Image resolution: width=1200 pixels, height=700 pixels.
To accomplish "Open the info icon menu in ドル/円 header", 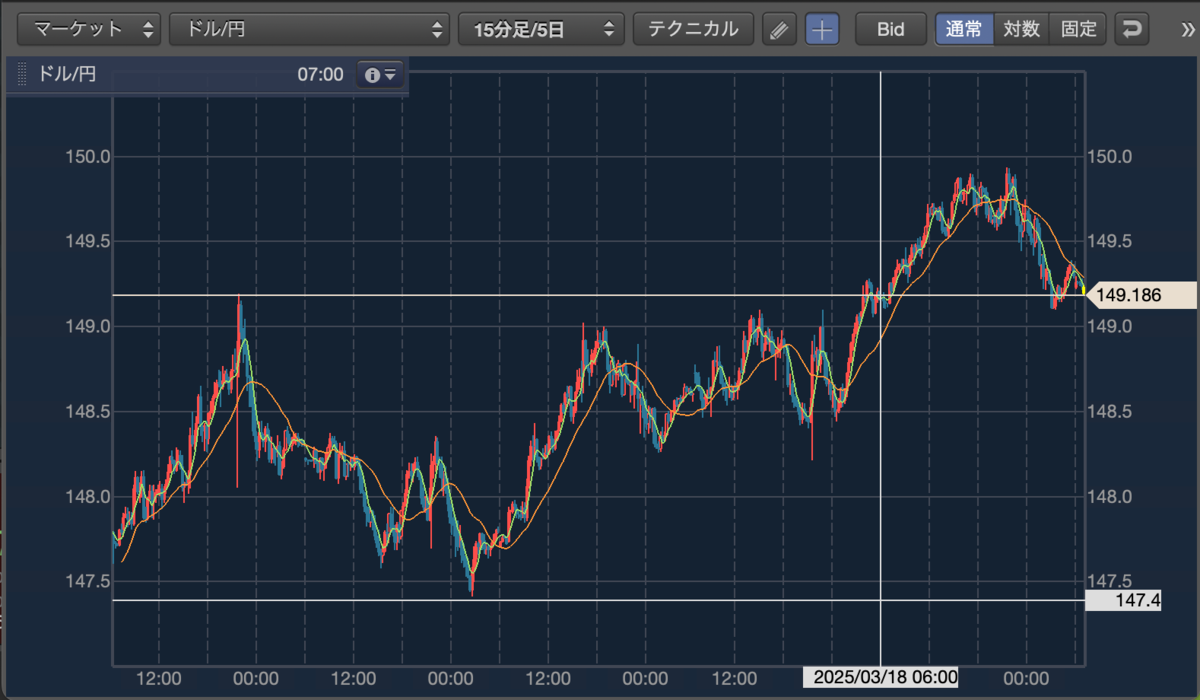I will pos(381,74).
